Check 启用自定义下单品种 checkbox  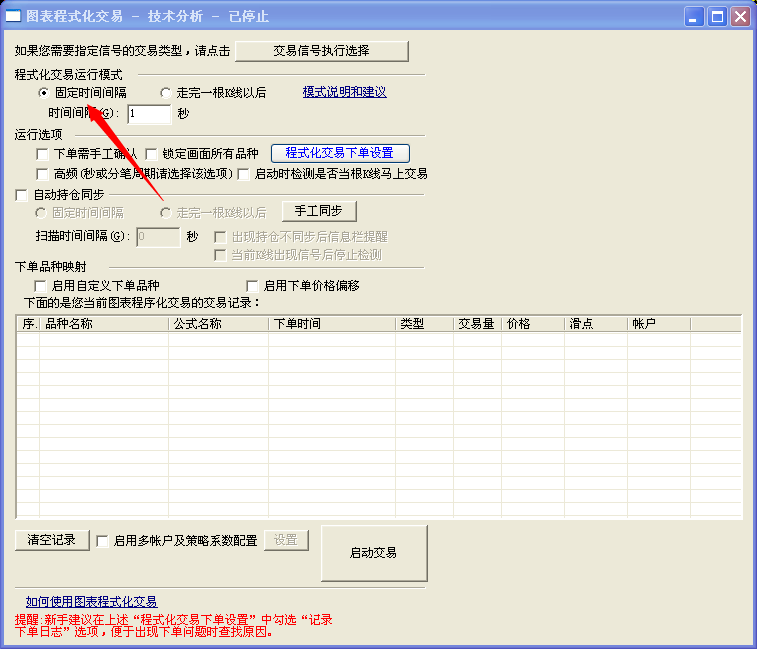click(41, 286)
